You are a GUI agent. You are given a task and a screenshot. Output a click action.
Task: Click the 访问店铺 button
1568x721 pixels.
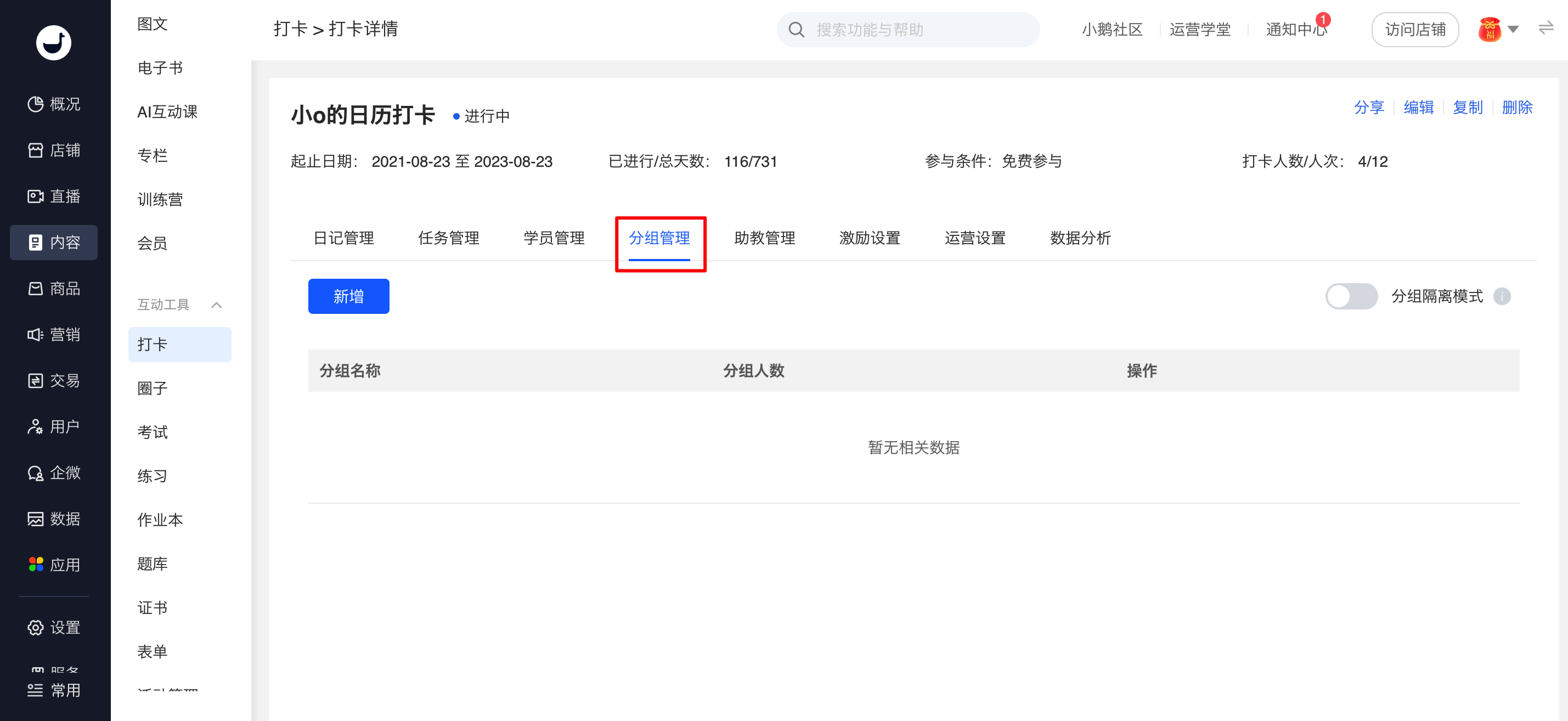(1414, 29)
